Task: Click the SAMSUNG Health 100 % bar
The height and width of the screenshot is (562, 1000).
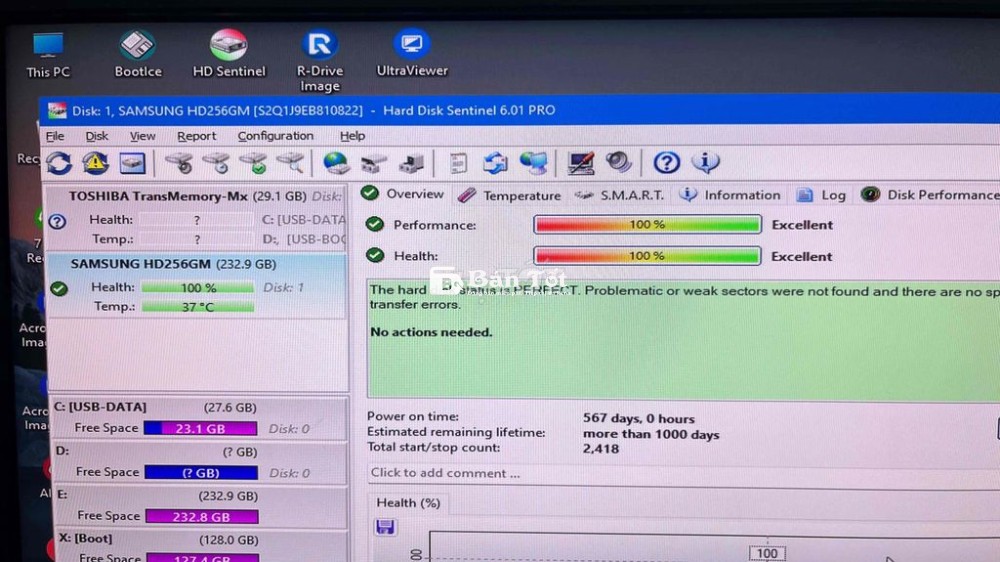Action: click(198, 288)
